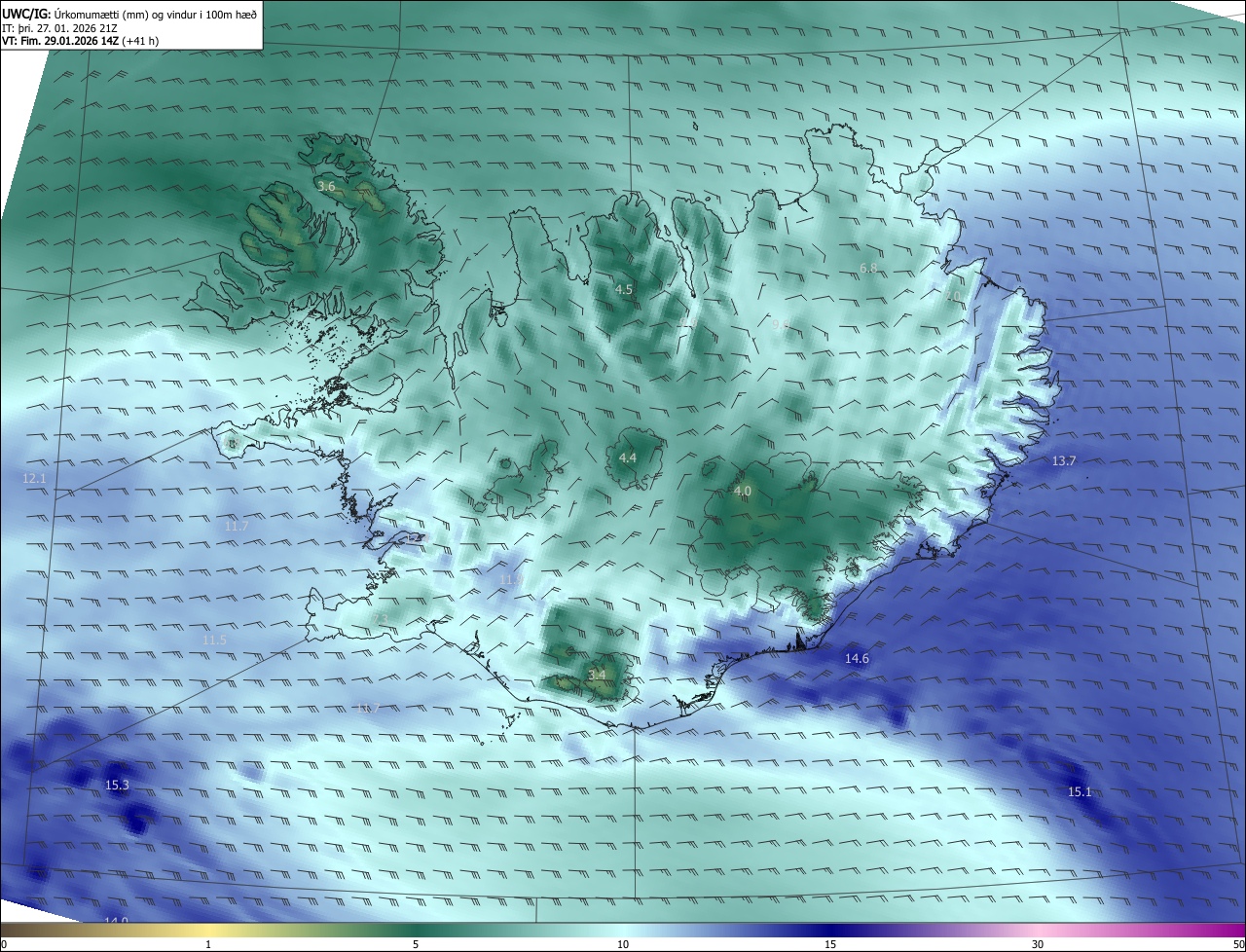Click the '14.6' value on the map
The width and height of the screenshot is (1246, 952).
(x=857, y=659)
